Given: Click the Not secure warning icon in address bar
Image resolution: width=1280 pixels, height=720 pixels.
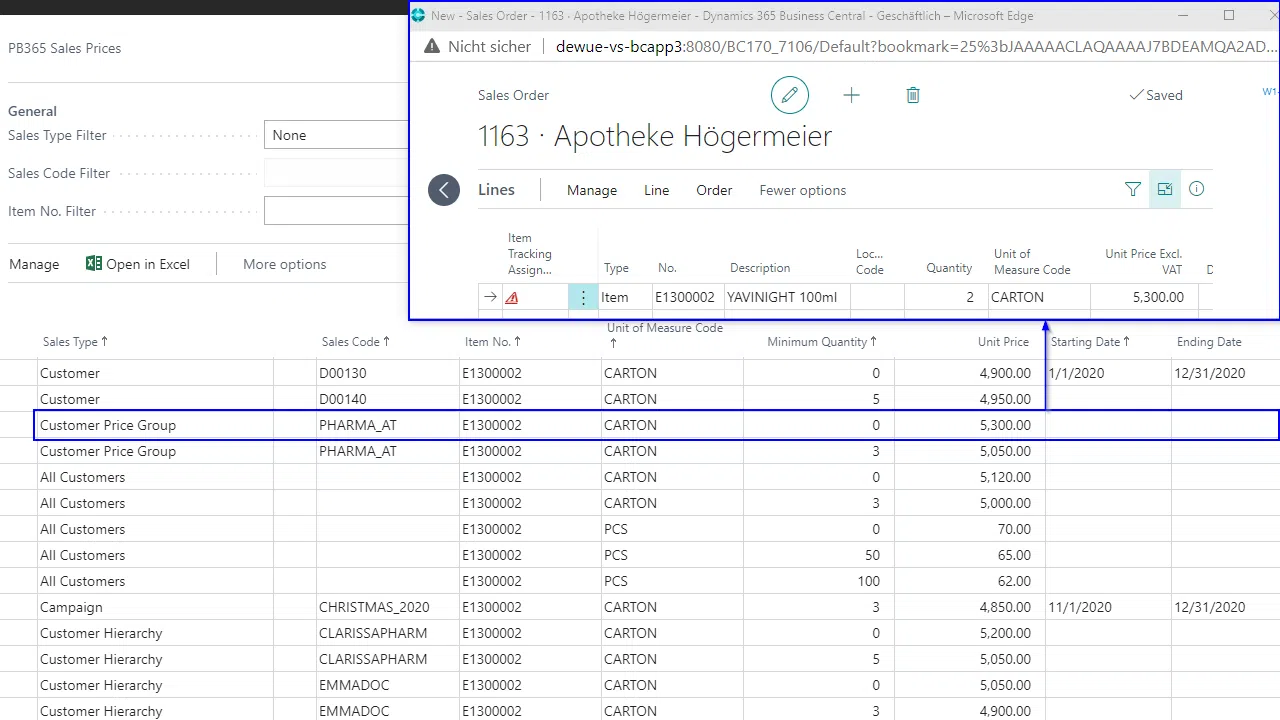Looking at the screenshot, I should [432, 46].
